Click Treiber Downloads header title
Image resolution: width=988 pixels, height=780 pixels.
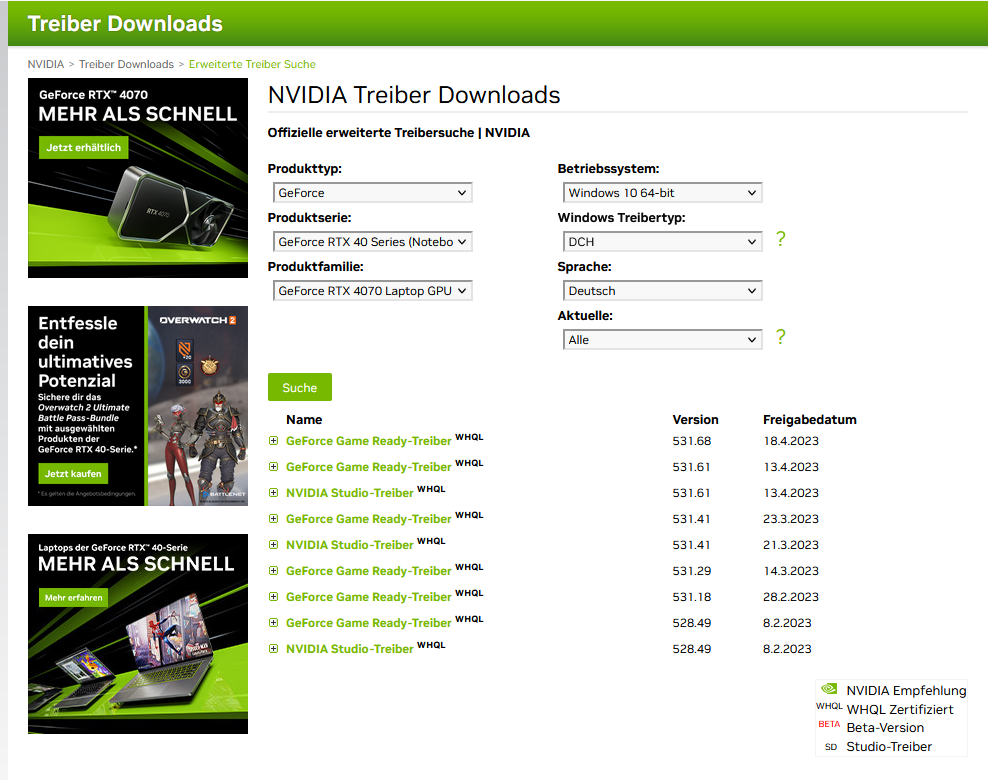[125, 23]
